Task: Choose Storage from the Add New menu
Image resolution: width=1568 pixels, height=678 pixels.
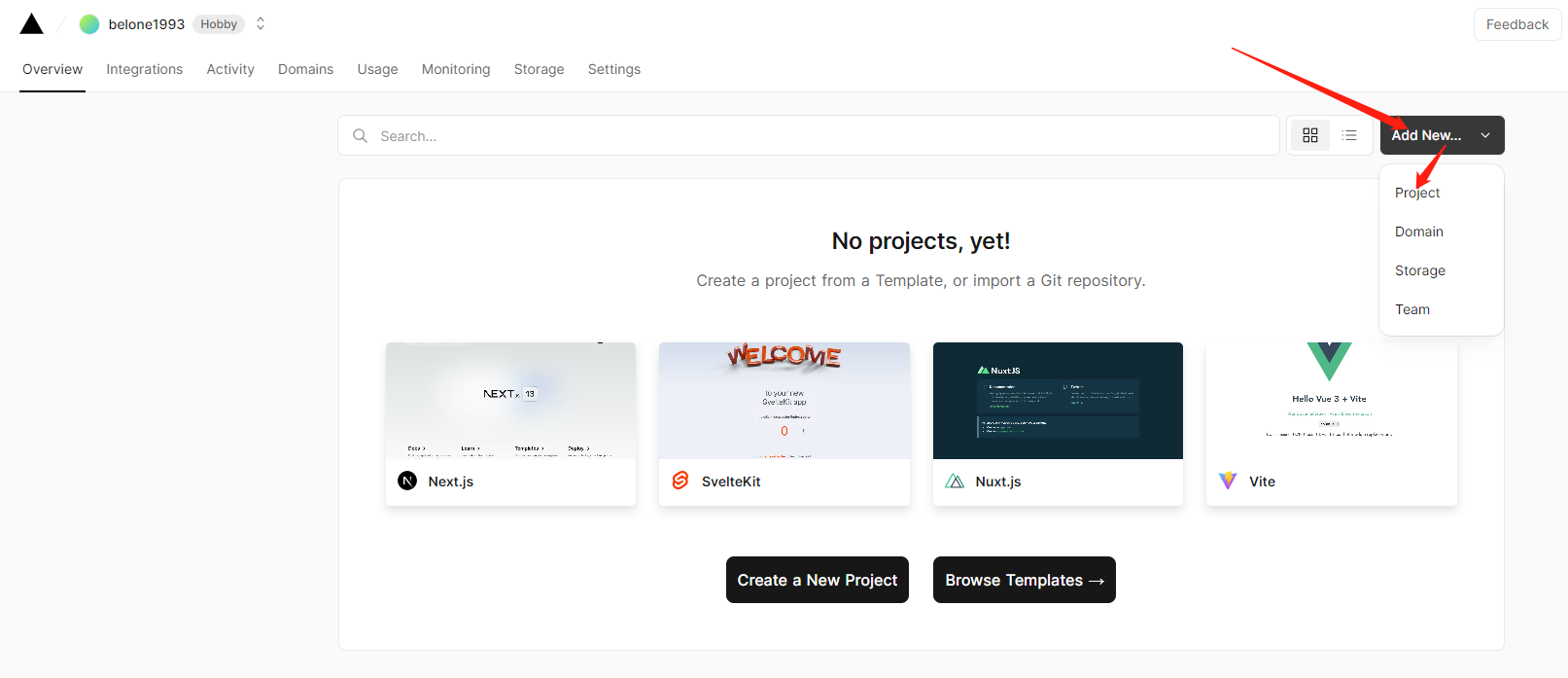Action: click(1420, 270)
